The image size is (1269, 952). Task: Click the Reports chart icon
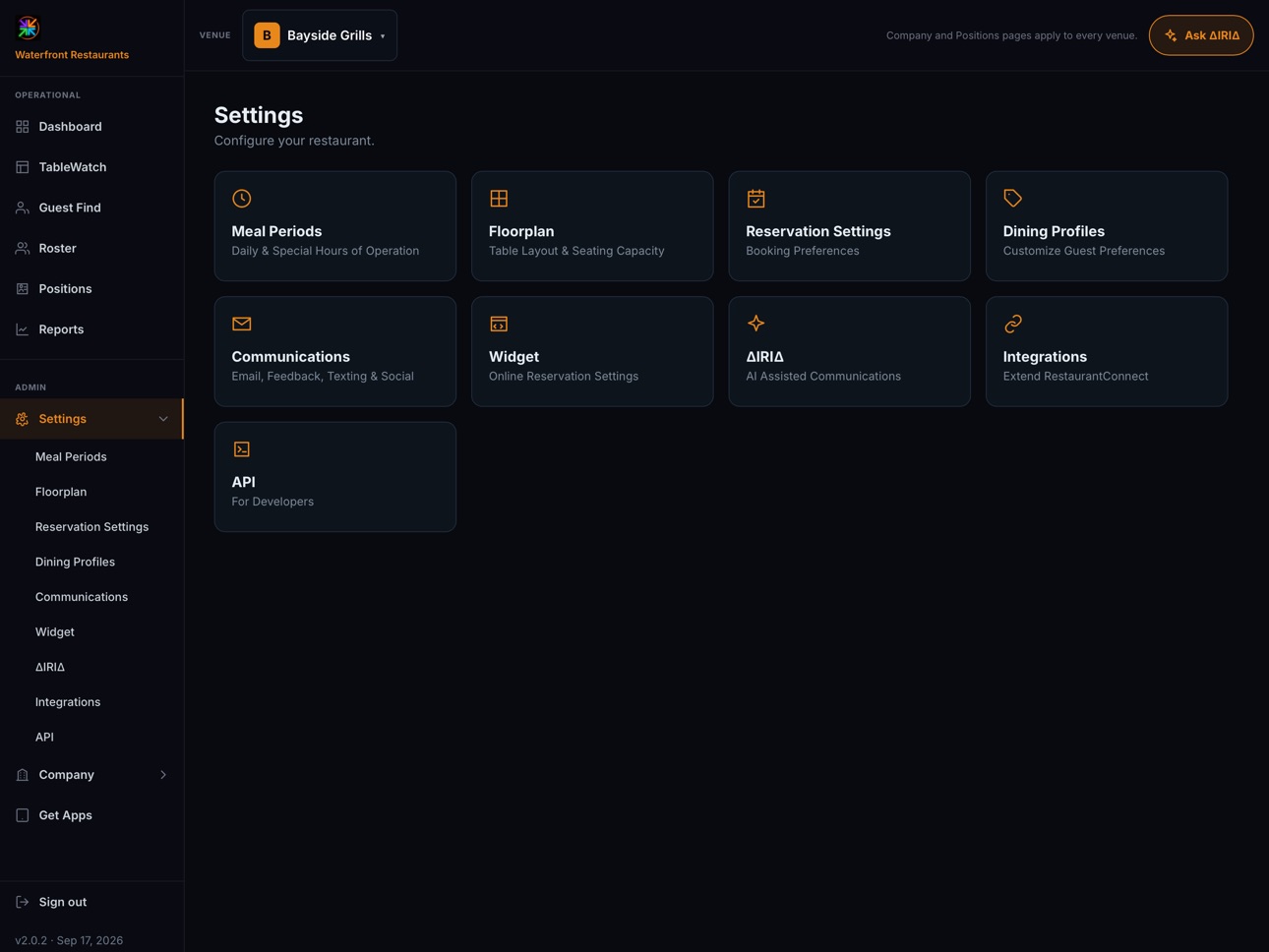(x=23, y=329)
